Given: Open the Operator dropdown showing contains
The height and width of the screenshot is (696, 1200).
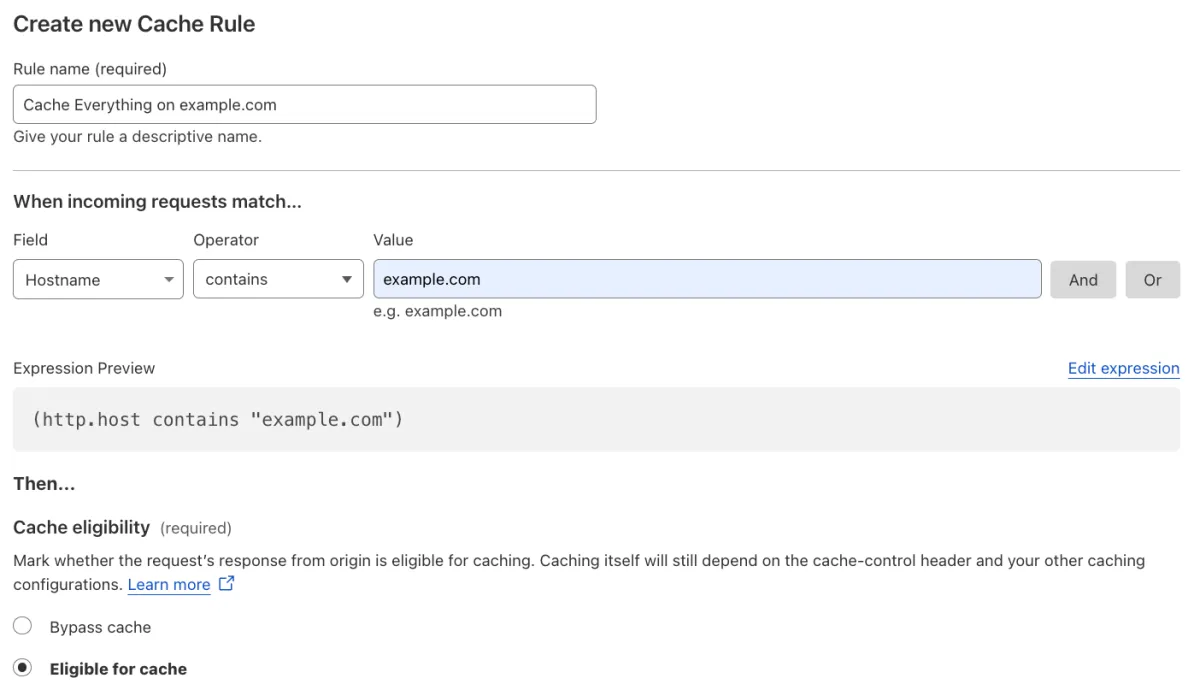Looking at the screenshot, I should 277,279.
